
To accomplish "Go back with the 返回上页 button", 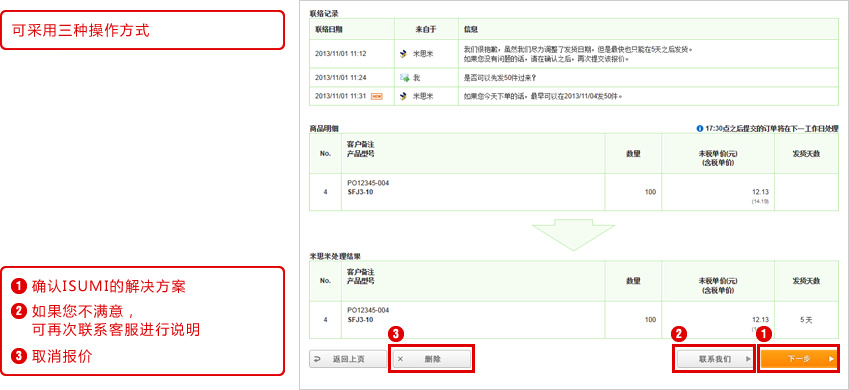I will [x=348, y=359].
